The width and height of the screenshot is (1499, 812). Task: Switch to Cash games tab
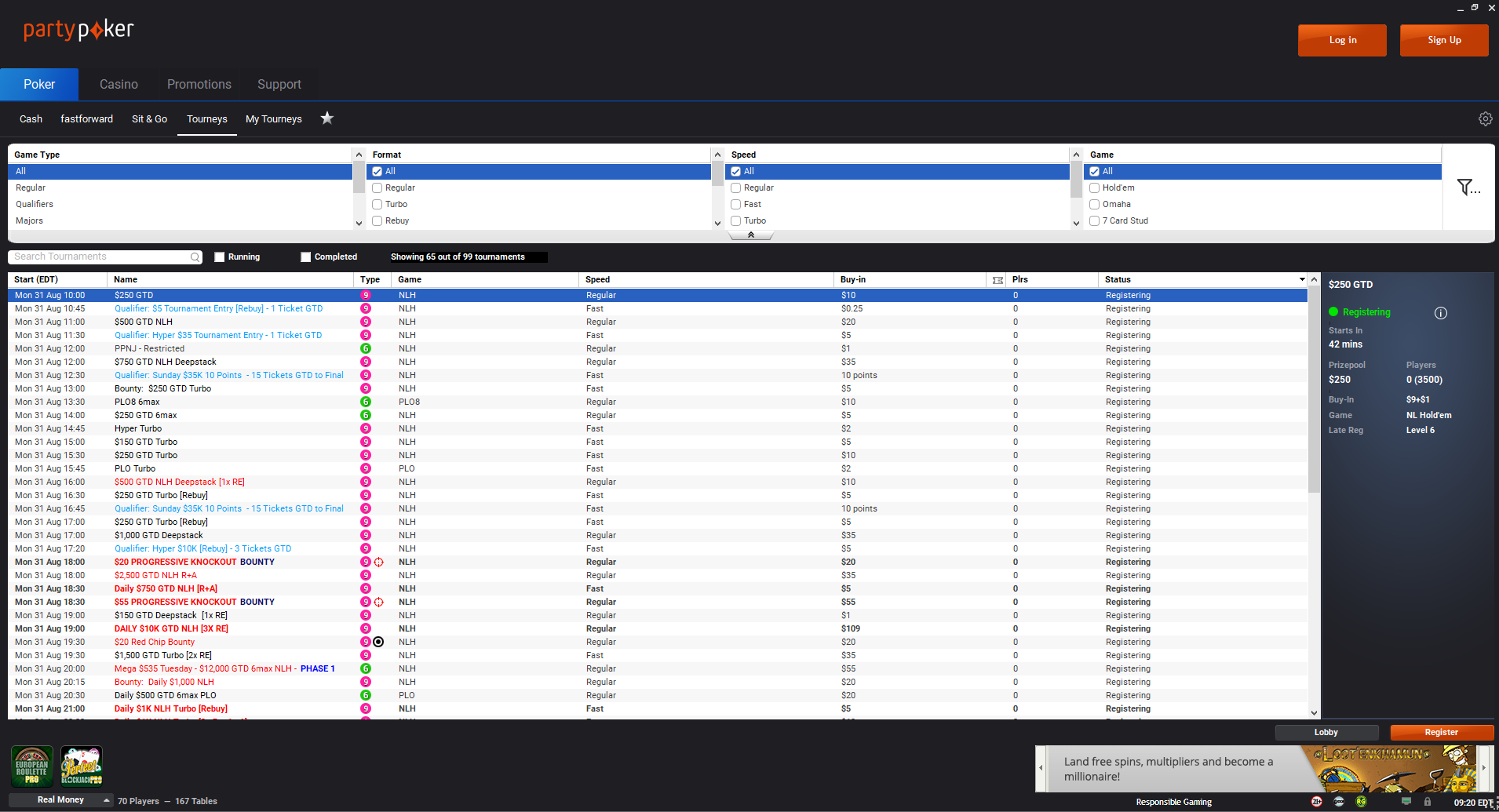pyautogui.click(x=31, y=119)
